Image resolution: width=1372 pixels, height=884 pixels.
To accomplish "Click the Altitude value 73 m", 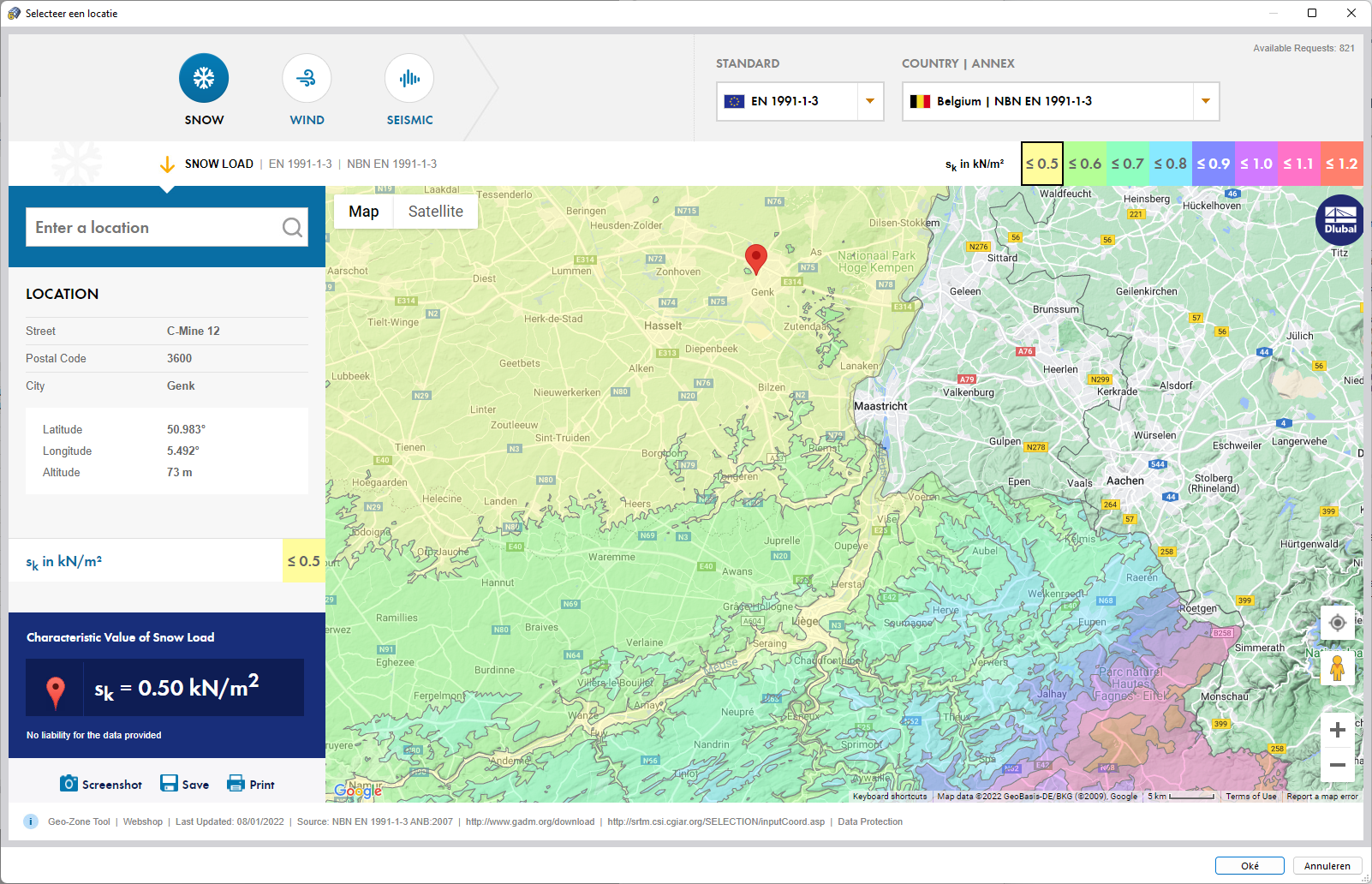I will [179, 472].
